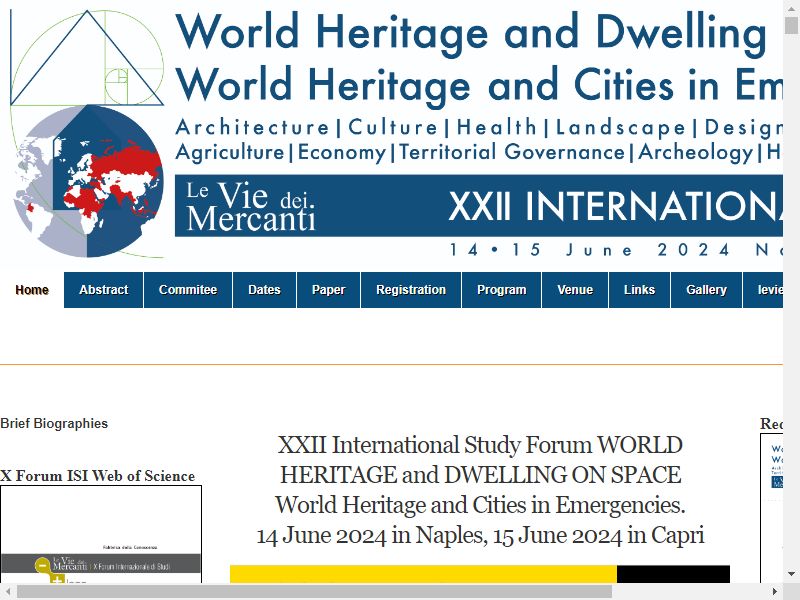Click the '14 • 15 June 2024' banner date
800x600 pixels.
590,250
